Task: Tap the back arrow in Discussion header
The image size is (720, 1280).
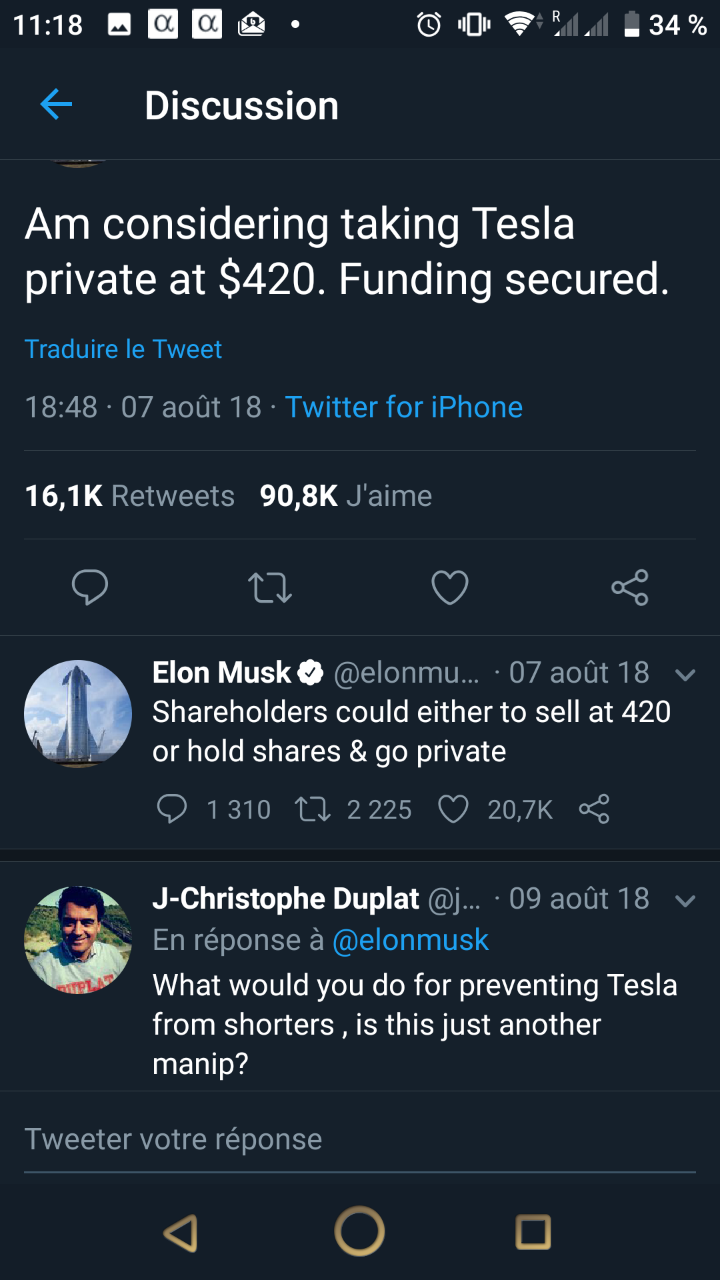Action: [56, 105]
